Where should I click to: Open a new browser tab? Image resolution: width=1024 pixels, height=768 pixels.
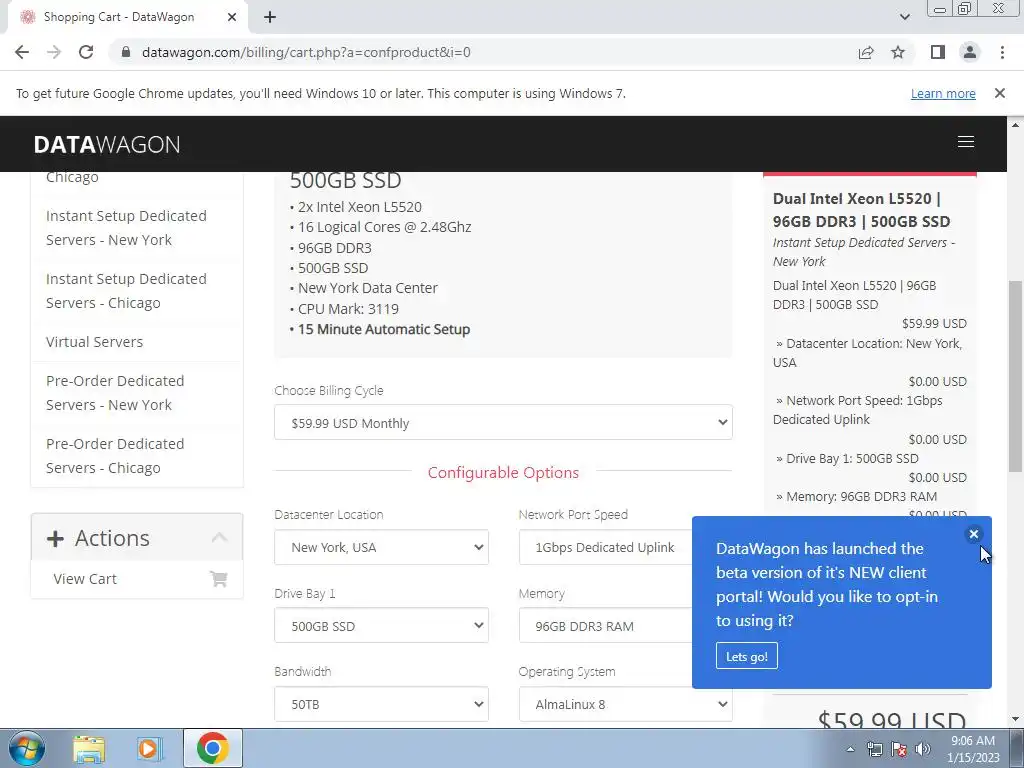point(270,17)
